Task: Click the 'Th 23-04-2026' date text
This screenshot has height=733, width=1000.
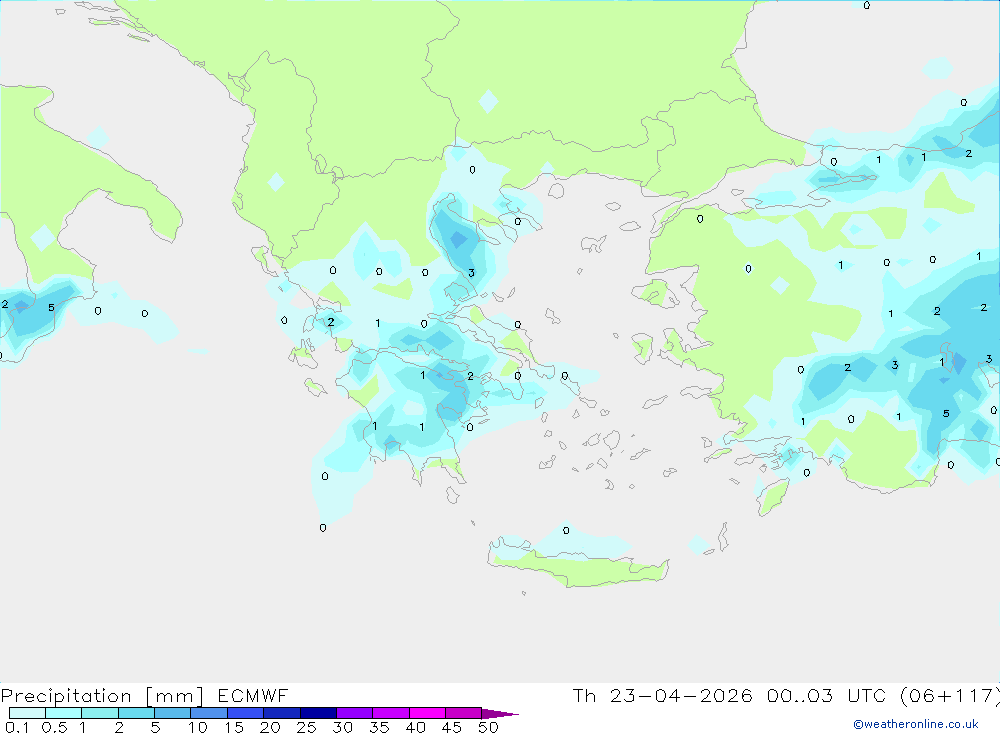Action: pyautogui.click(x=663, y=696)
